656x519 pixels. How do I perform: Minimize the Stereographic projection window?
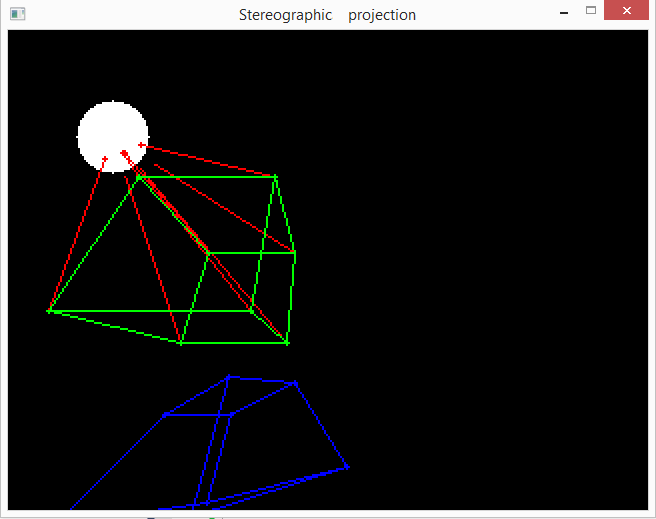pos(565,12)
